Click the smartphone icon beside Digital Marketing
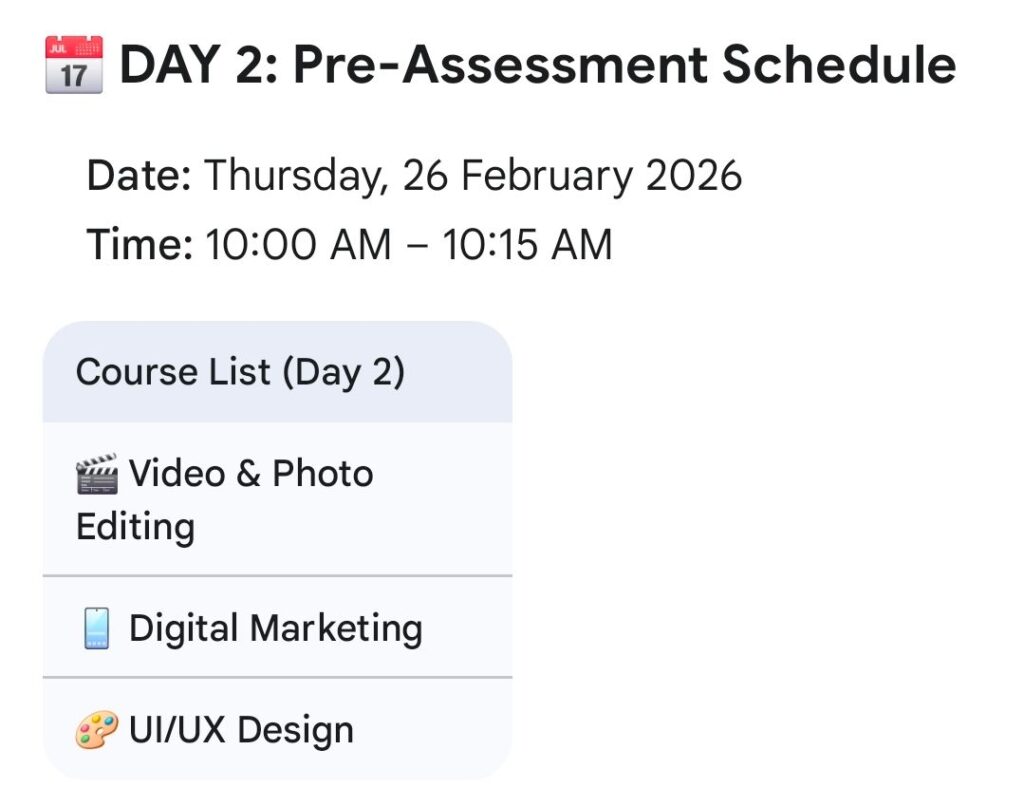The width and height of the screenshot is (1024, 806). point(97,630)
